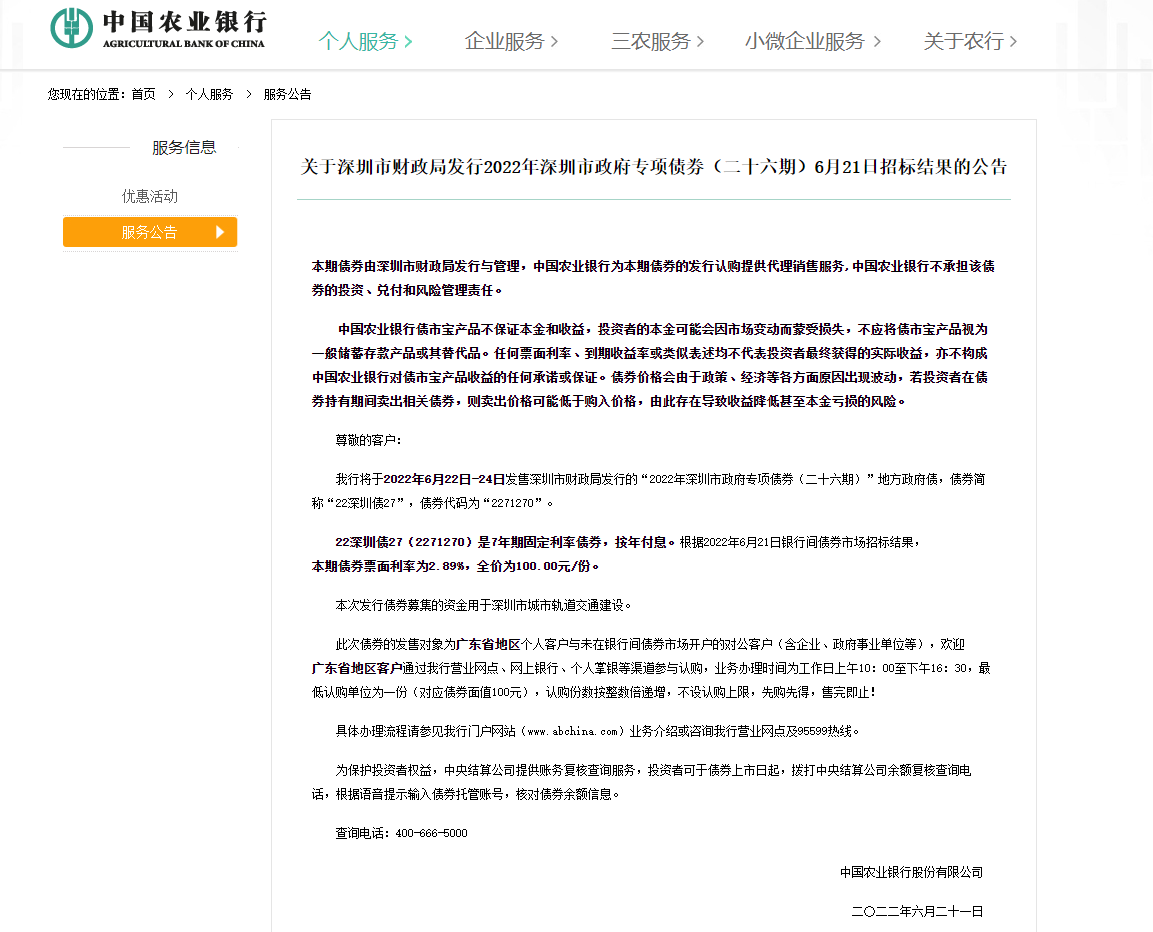This screenshot has height=932, width=1153.
Task: Click the bold text 22深圳债27（2271270）
Action: point(405,542)
